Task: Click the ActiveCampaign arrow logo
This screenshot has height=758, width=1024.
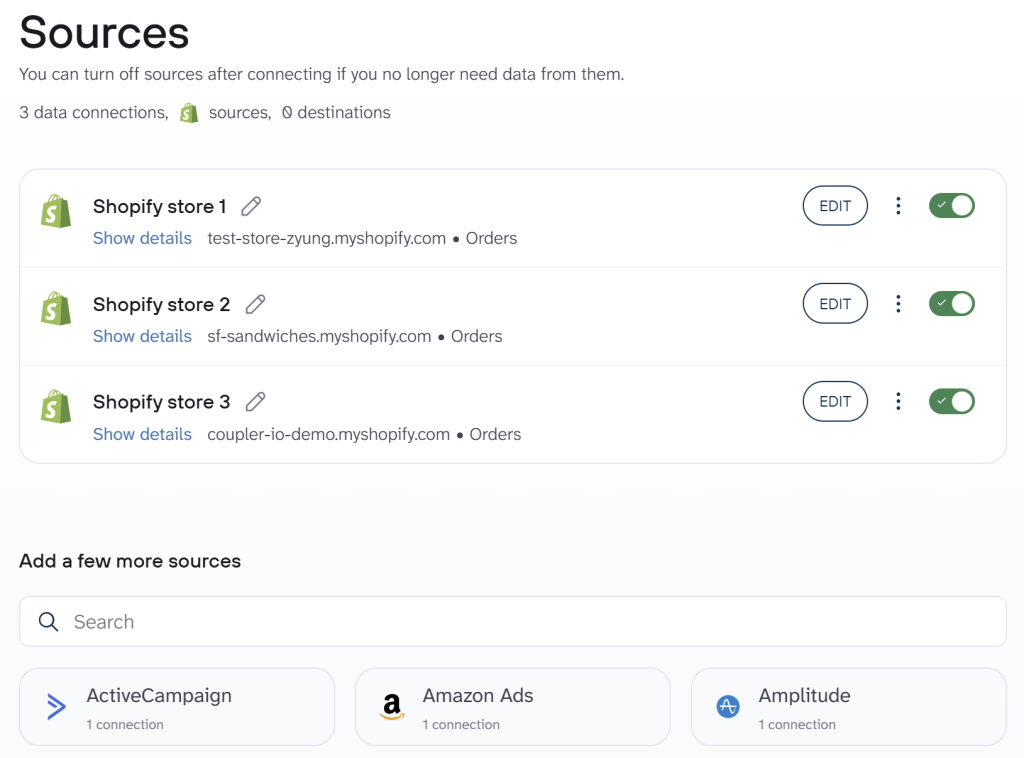Action: (56, 706)
